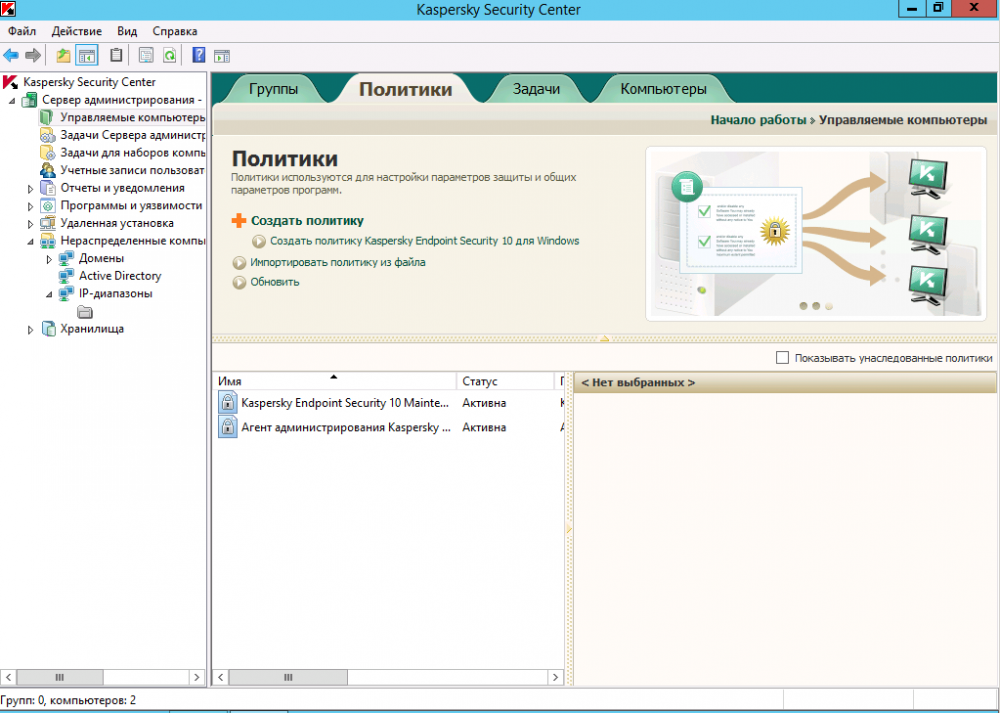This screenshot has width=1000, height=713.
Task: Expand the Домены node
Action: [x=49, y=260]
